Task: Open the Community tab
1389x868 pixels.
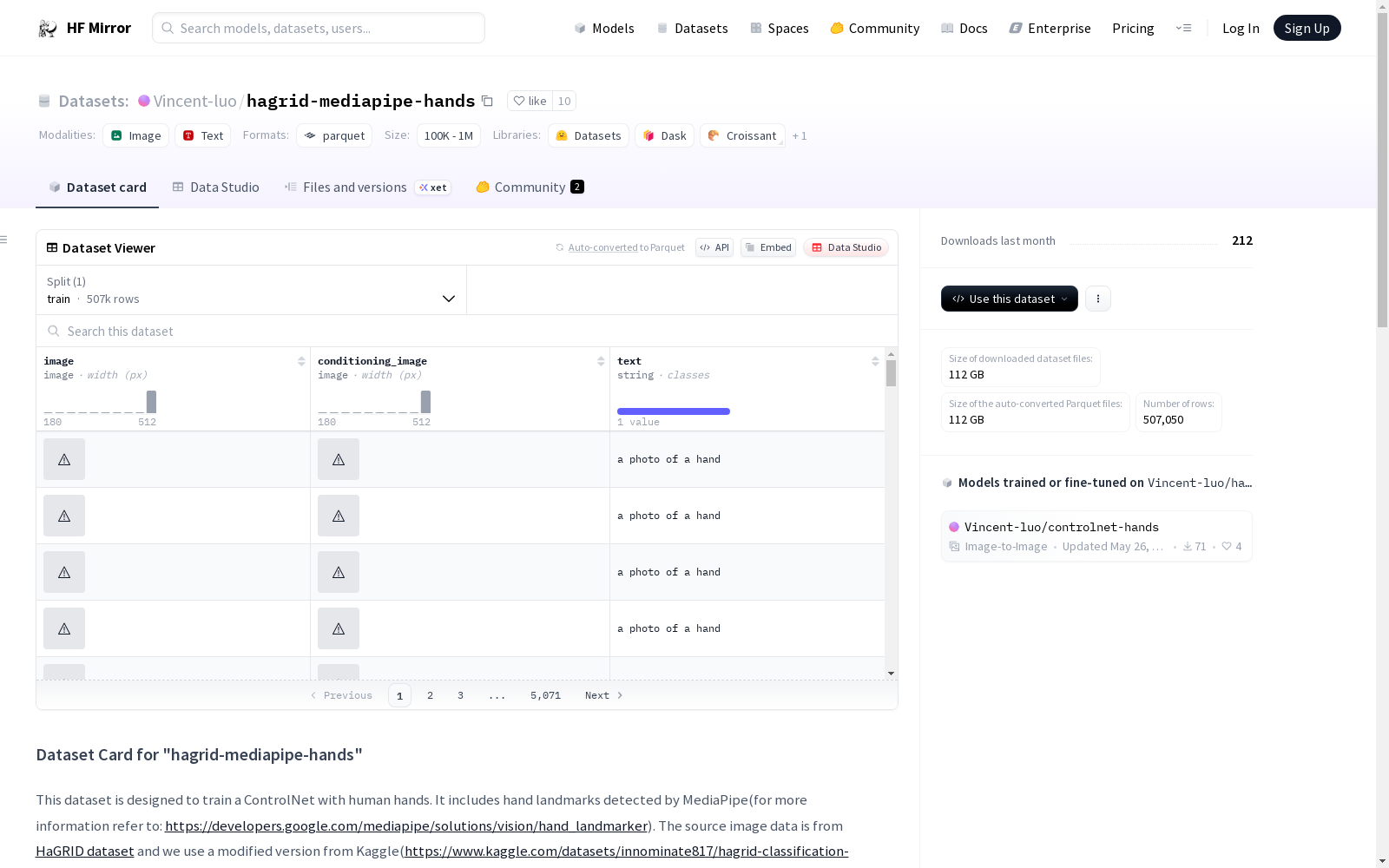Action: click(x=530, y=187)
